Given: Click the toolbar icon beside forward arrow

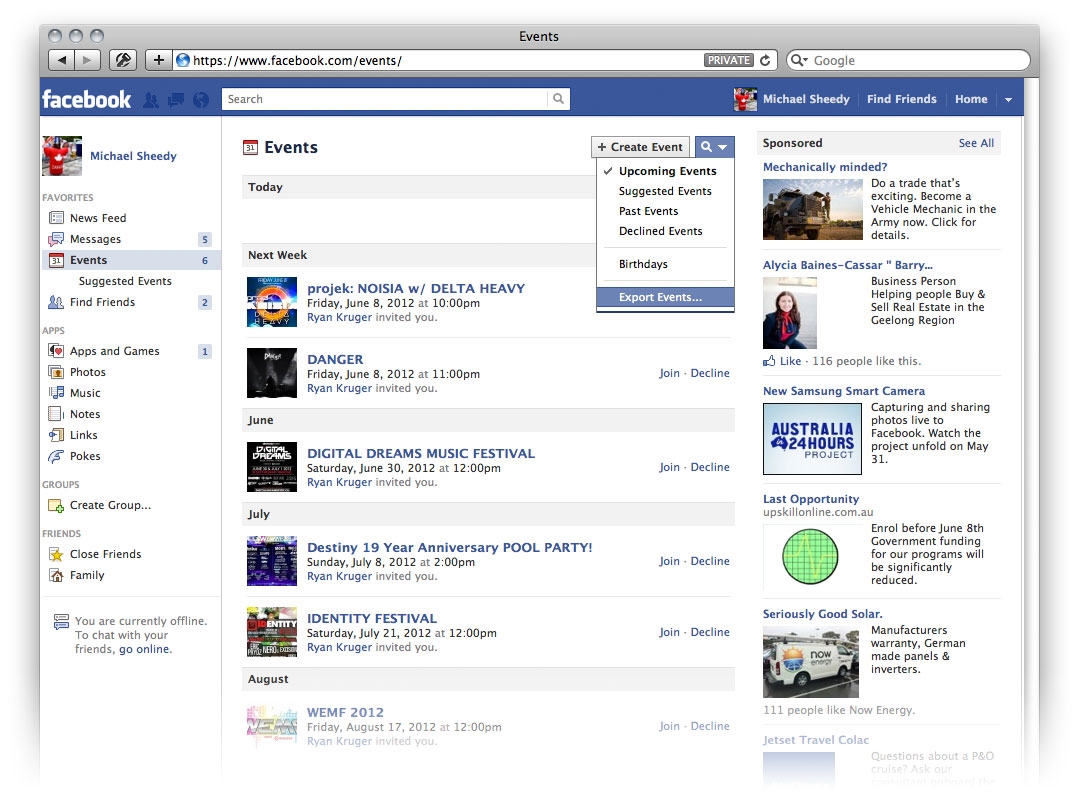Looking at the screenshot, I should click(122, 60).
